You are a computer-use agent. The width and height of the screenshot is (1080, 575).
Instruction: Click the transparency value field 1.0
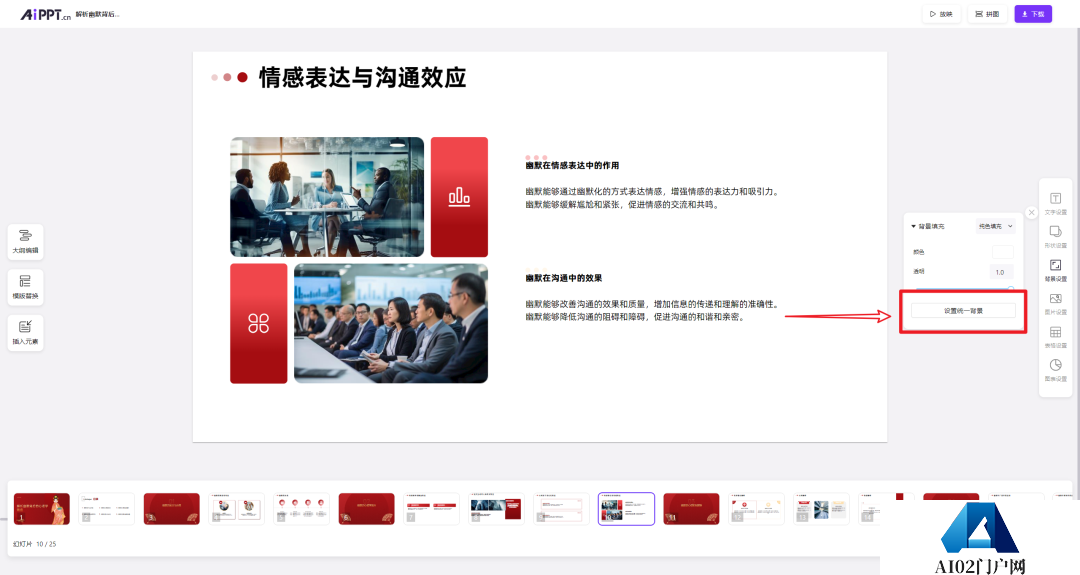pos(1001,272)
